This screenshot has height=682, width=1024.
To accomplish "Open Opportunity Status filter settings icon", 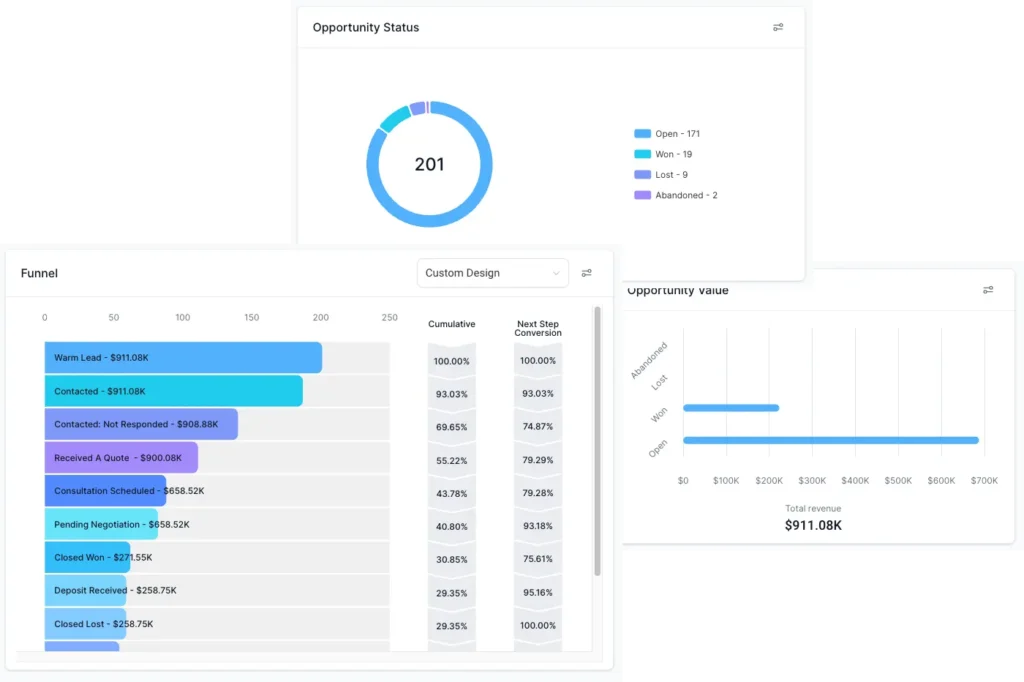I will click(778, 28).
